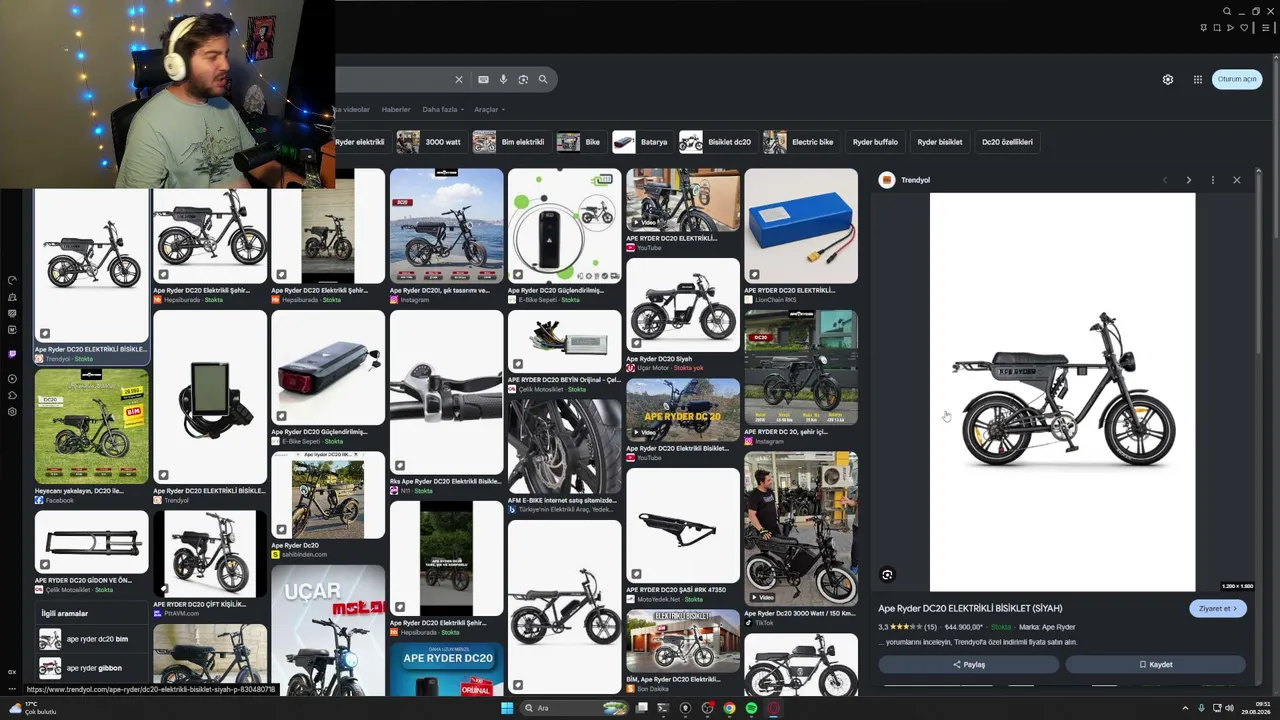The image size is (1280, 720).
Task: Select the Dc20 özellikleri chip
Action: 1007,142
